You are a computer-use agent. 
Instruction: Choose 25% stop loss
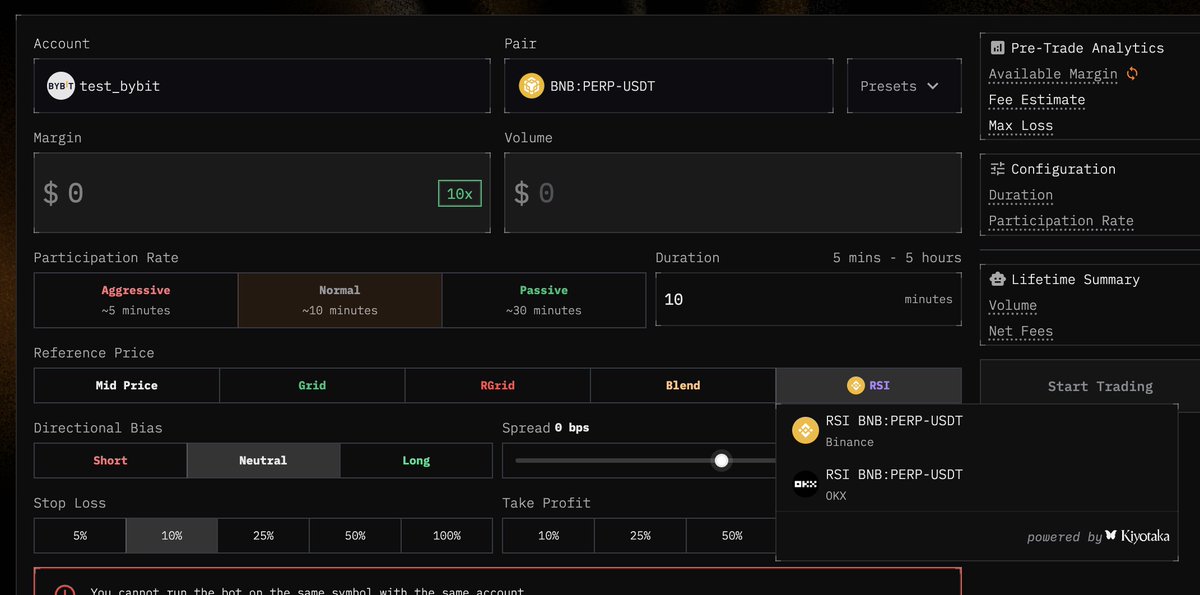click(x=264, y=536)
